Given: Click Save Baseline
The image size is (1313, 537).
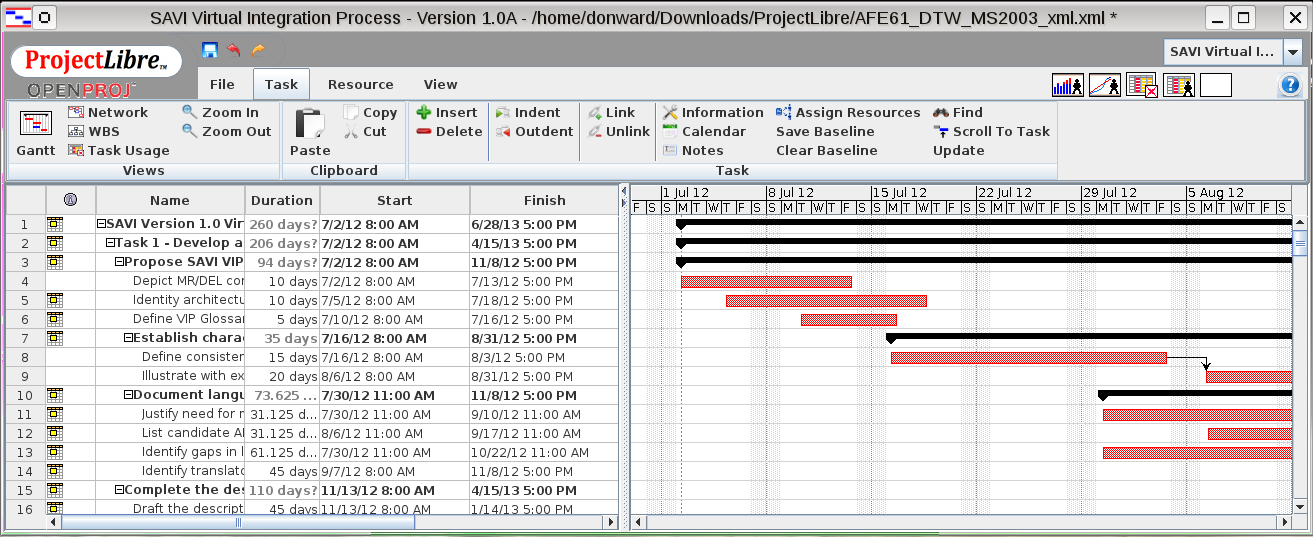Looking at the screenshot, I should [x=825, y=132].
